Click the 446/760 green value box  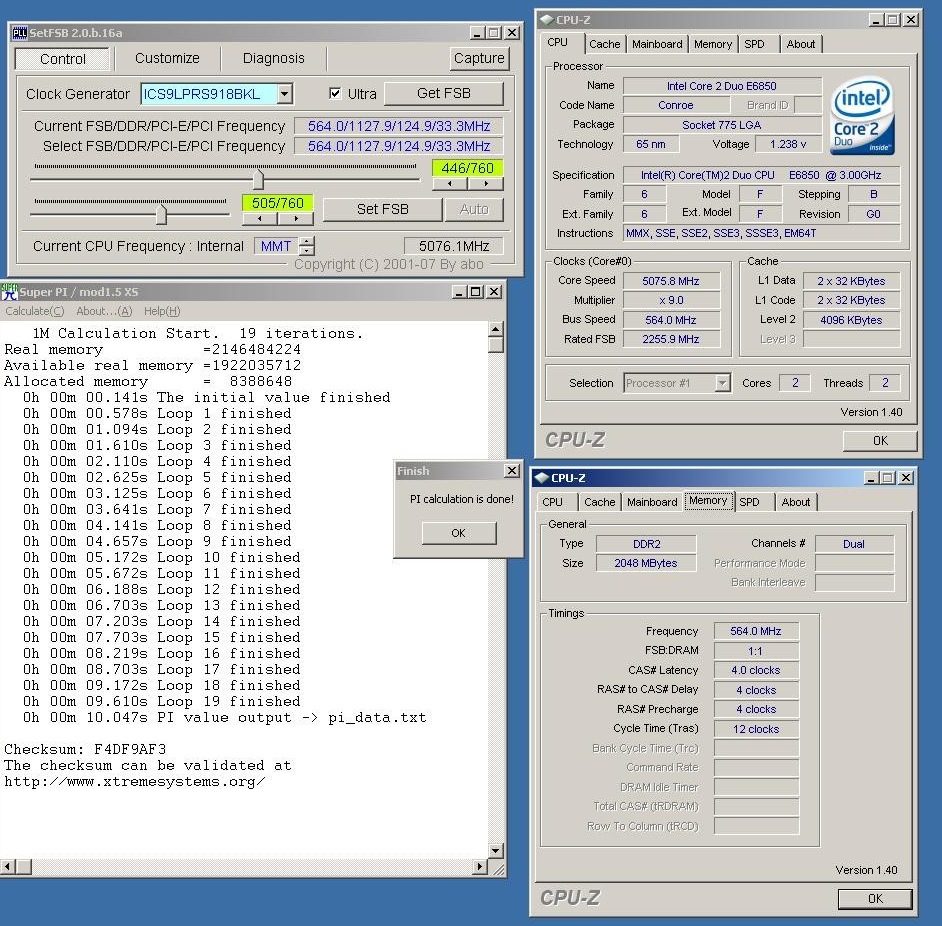point(467,168)
